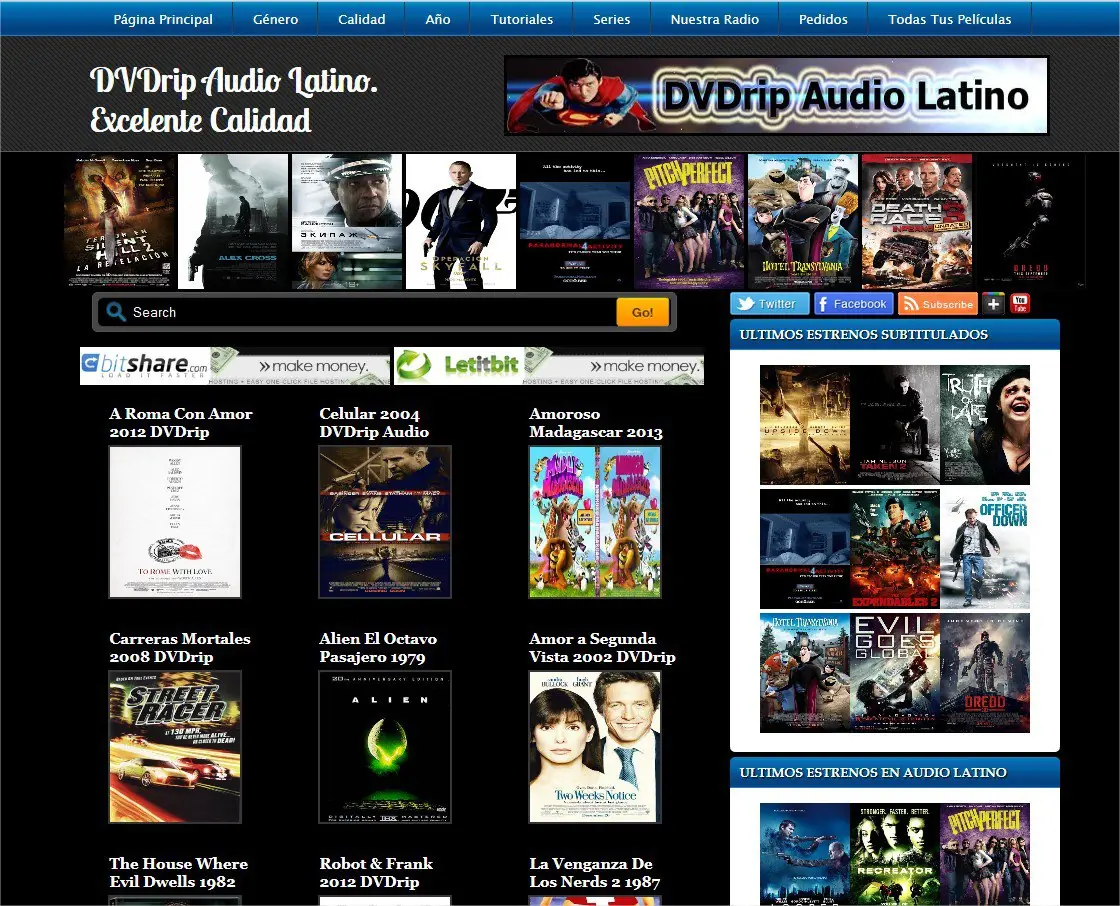Open the Género menu

tap(275, 19)
